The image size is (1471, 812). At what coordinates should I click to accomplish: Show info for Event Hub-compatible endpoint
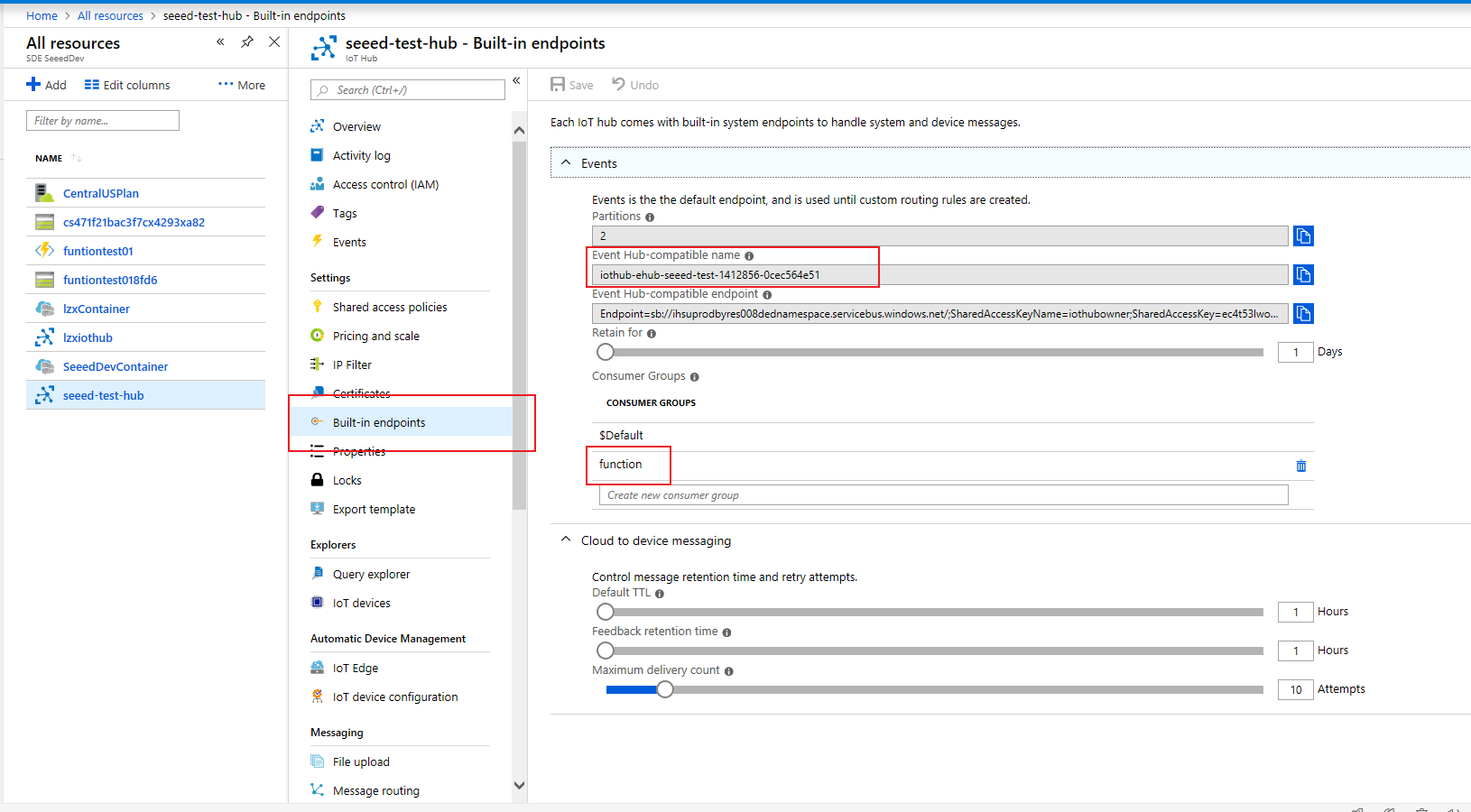(767, 295)
